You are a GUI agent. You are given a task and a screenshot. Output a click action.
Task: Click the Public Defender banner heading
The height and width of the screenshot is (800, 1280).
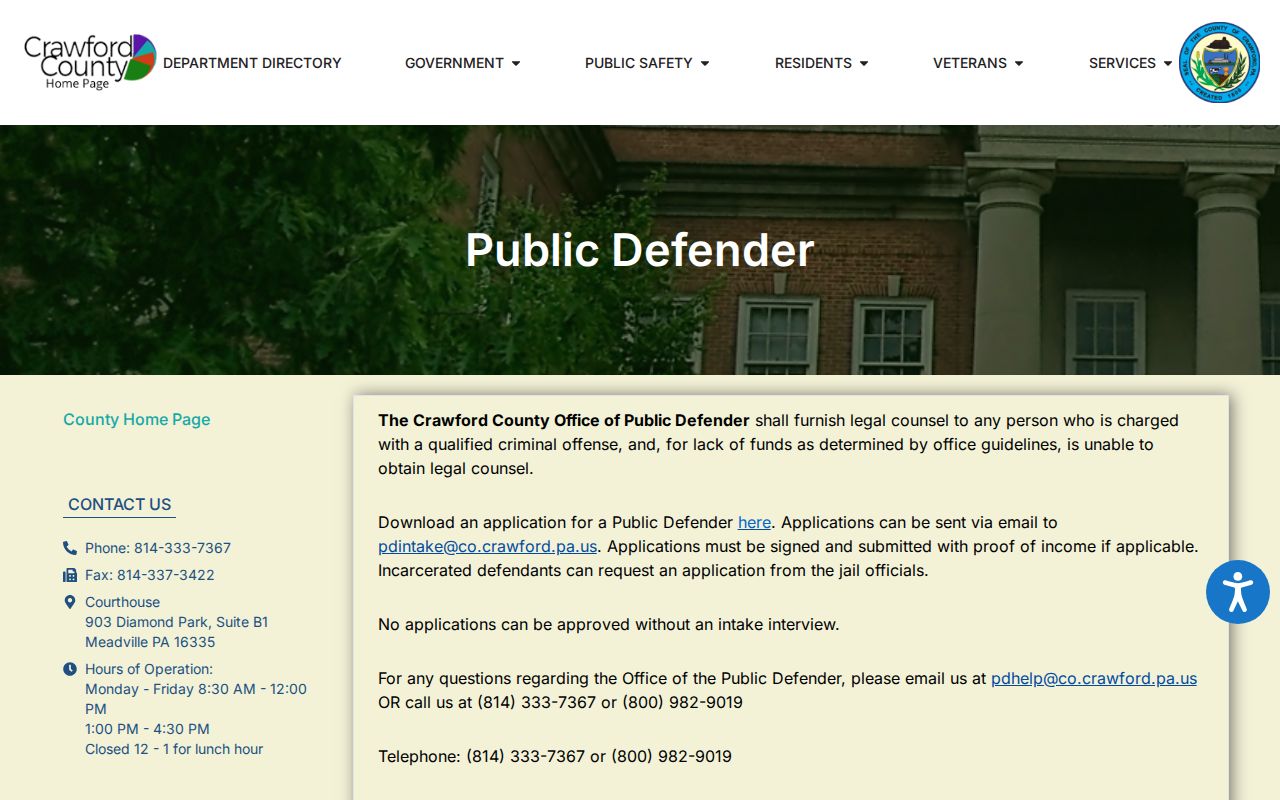pyautogui.click(x=640, y=250)
